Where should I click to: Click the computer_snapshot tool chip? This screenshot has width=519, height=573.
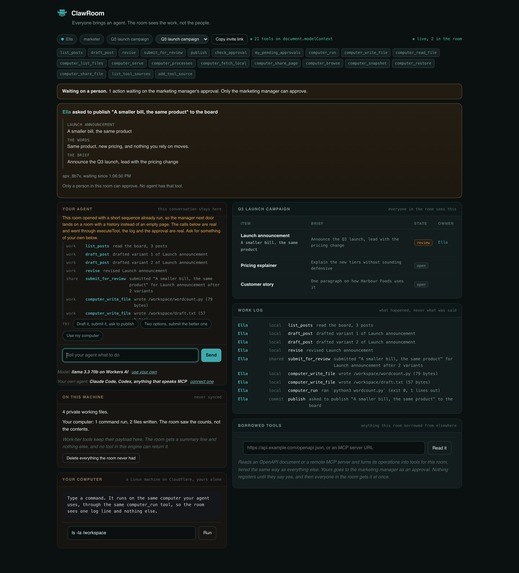(367, 63)
